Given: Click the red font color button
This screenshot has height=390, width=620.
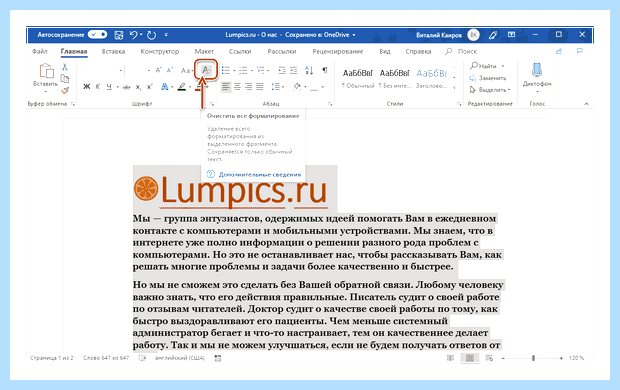Looking at the screenshot, I should click(x=198, y=87).
